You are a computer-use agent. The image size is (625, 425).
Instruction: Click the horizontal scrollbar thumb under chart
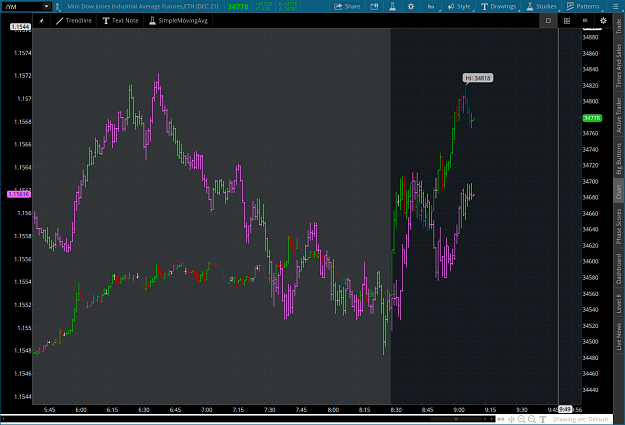click(457, 419)
